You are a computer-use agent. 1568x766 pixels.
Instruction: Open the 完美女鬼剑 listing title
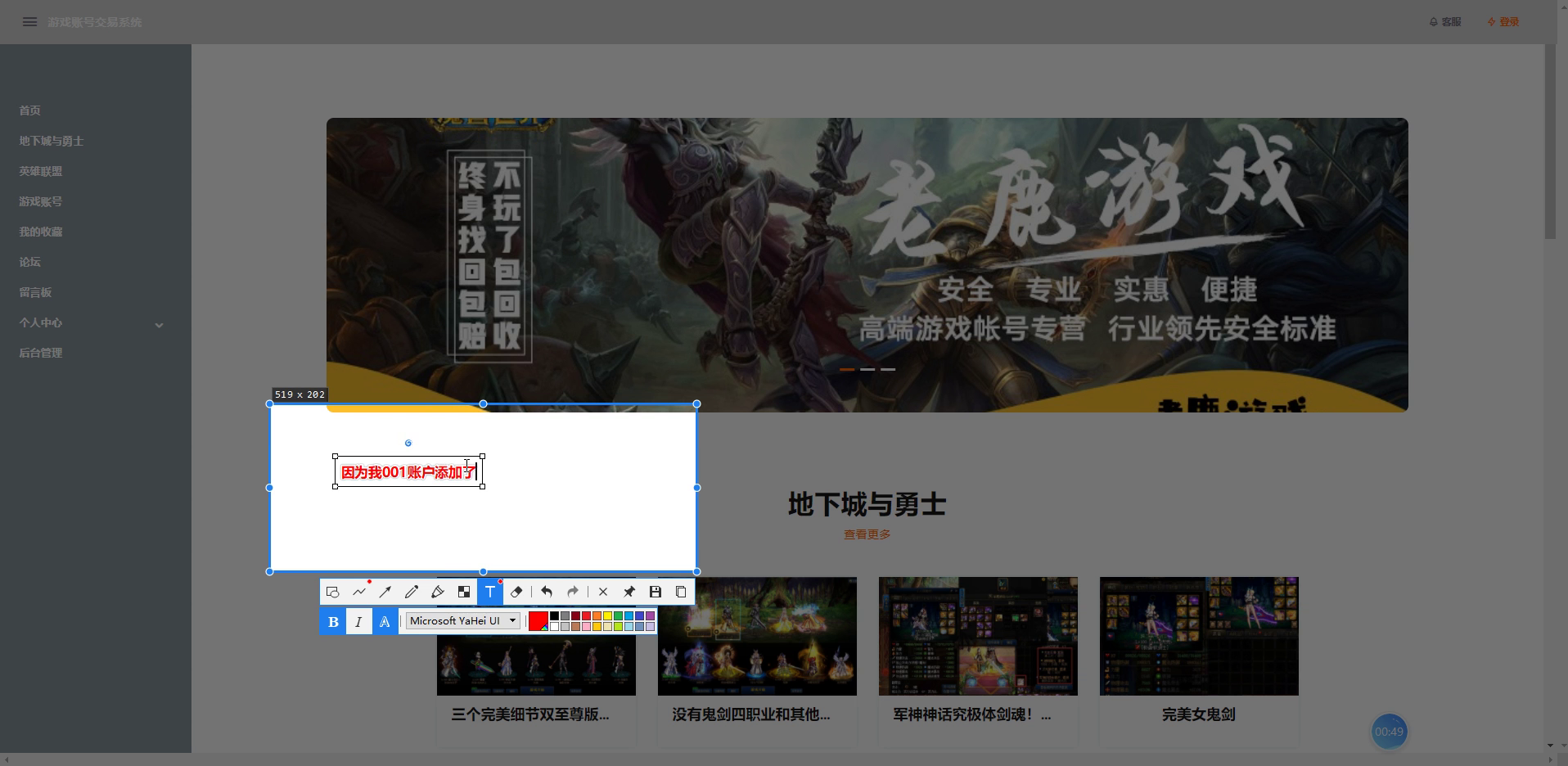pyautogui.click(x=1199, y=714)
